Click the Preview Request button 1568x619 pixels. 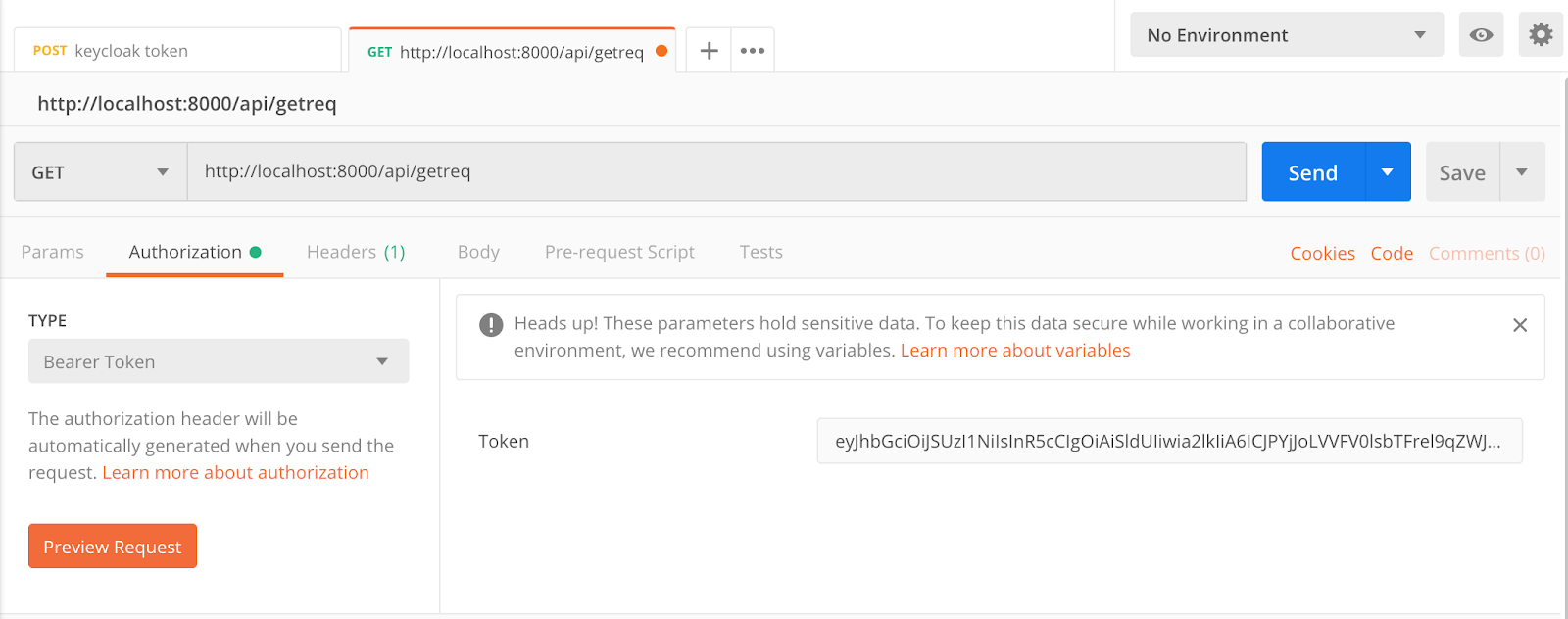[112, 546]
